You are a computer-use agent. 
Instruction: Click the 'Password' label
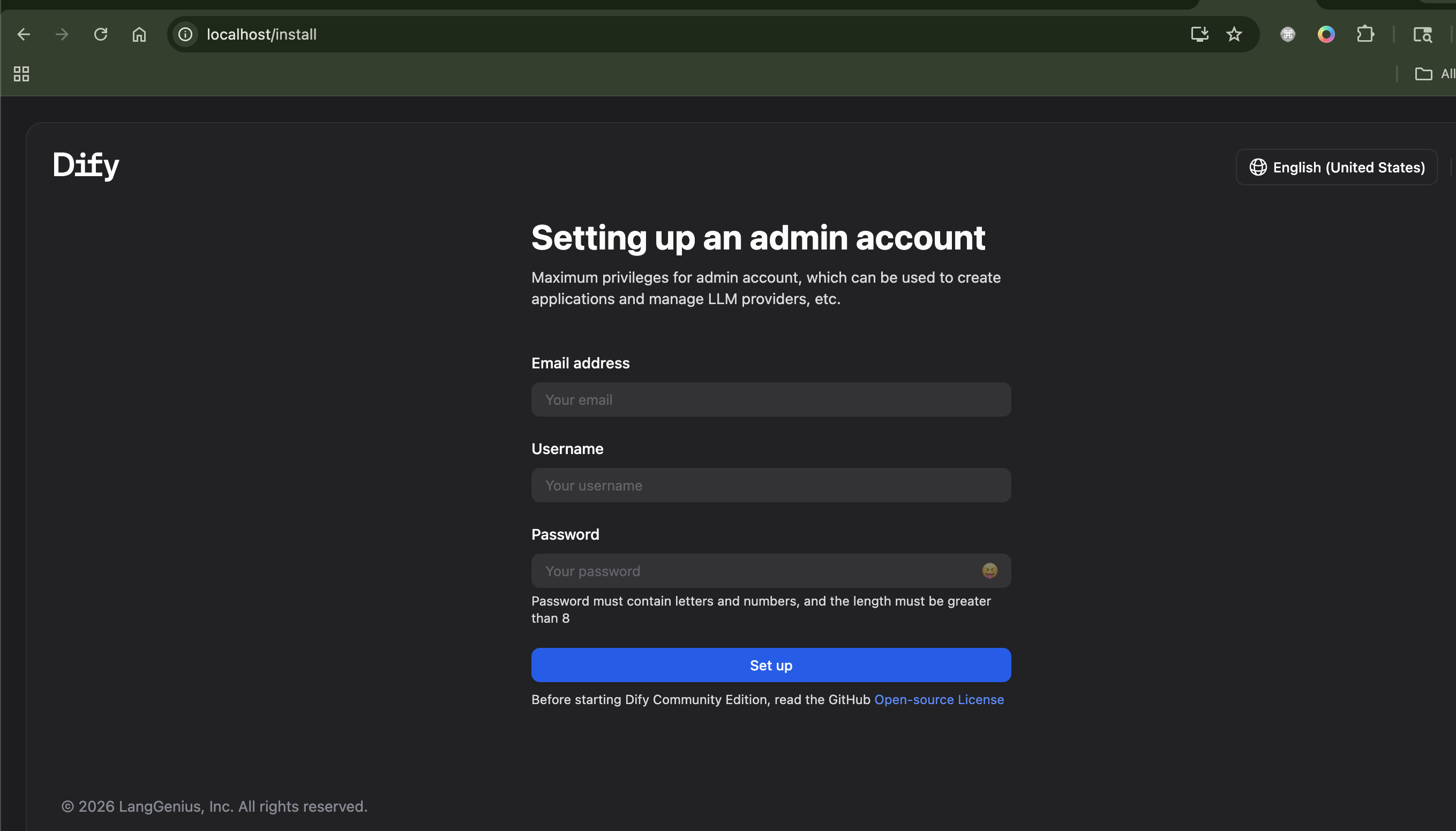coord(565,534)
